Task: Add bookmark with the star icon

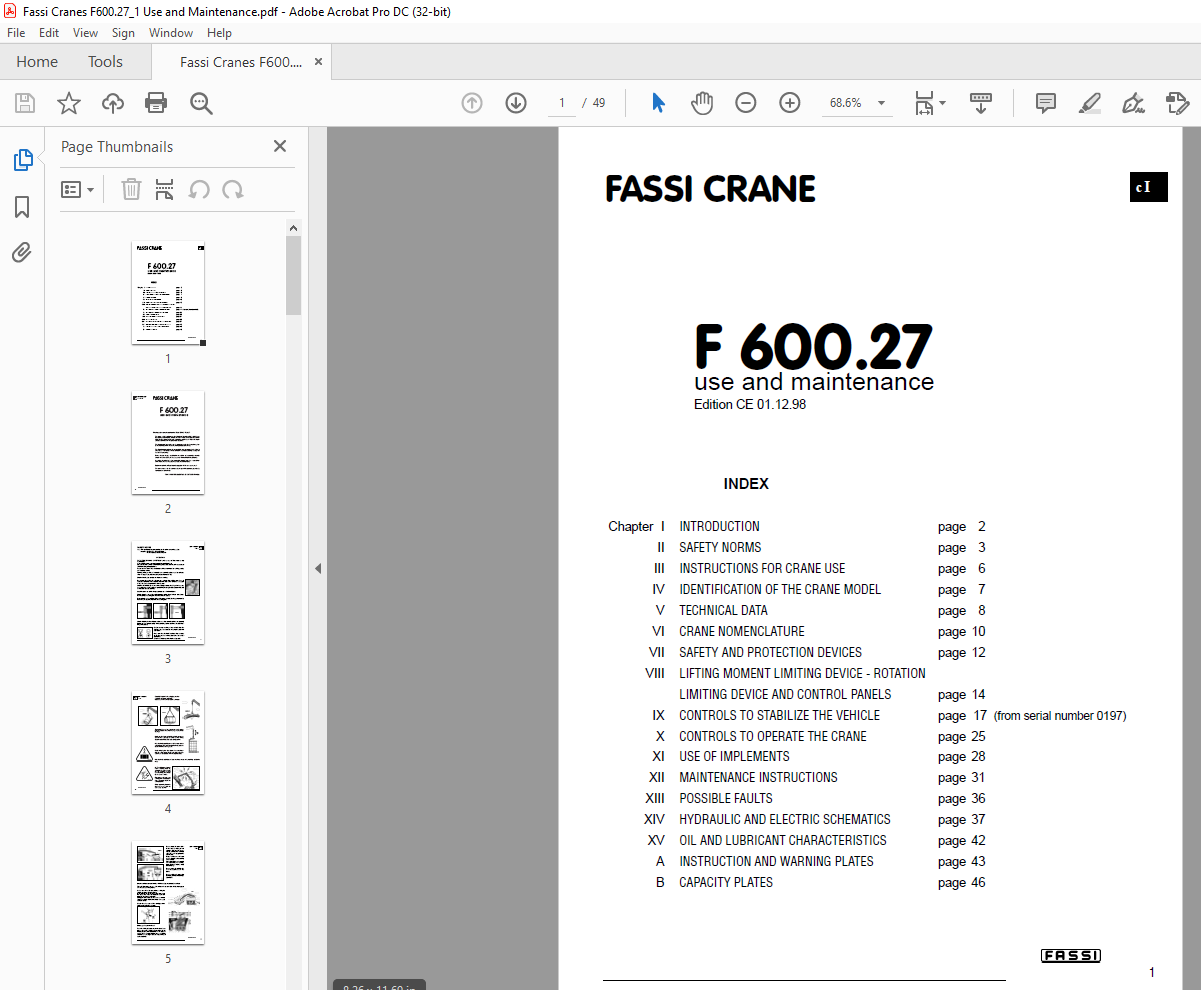Action: point(68,103)
